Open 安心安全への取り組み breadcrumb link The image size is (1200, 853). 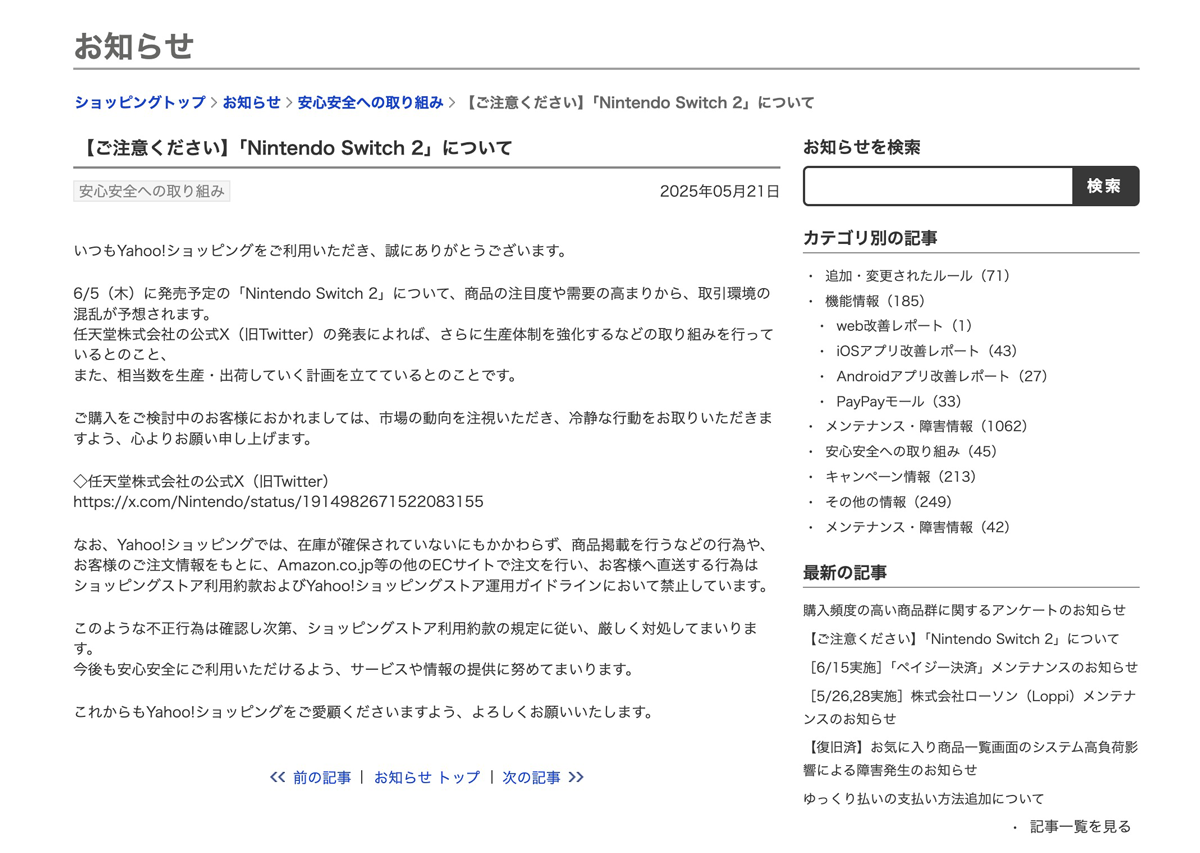370,102
